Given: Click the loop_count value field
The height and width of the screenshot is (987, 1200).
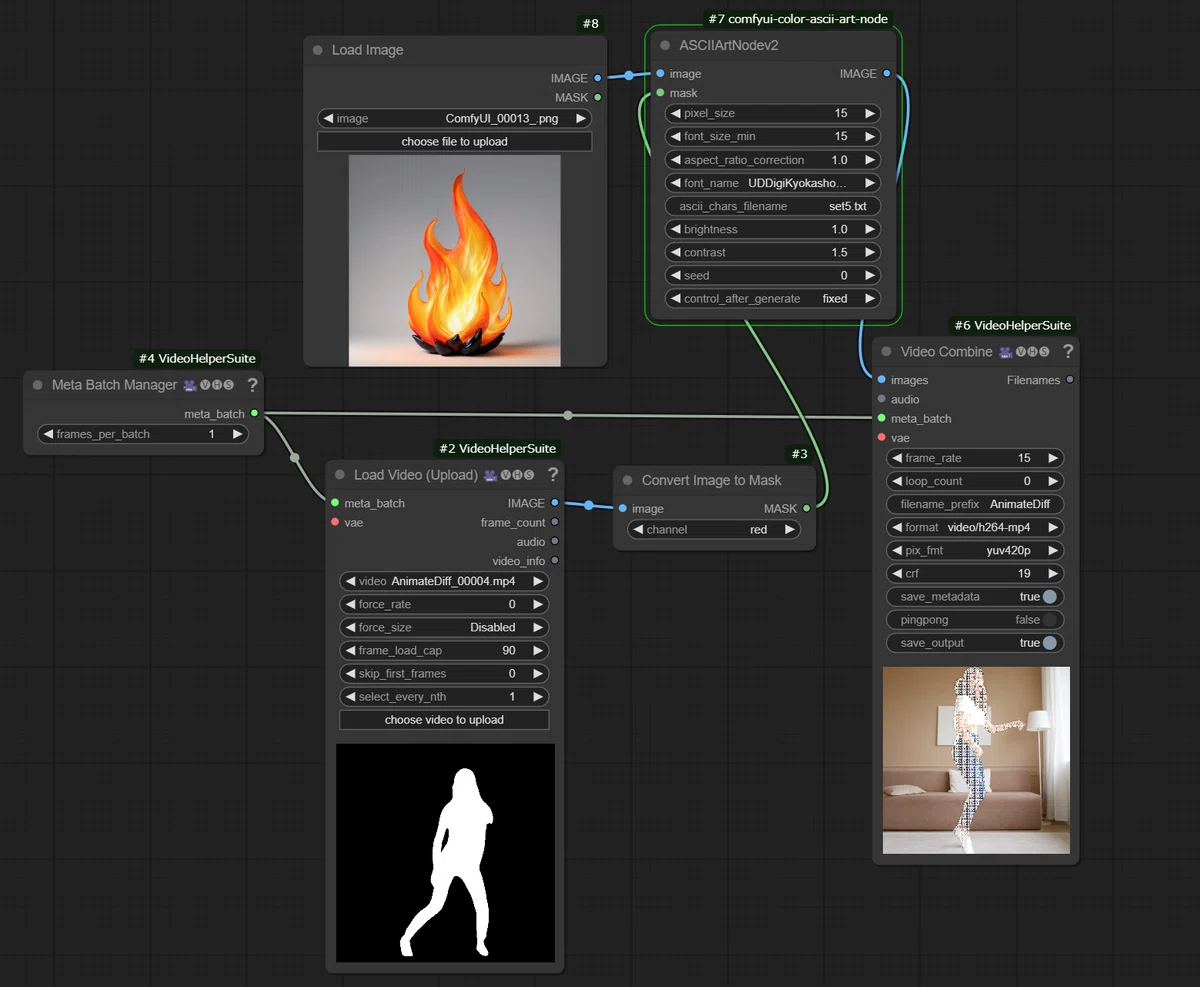Looking at the screenshot, I should click(x=975, y=481).
